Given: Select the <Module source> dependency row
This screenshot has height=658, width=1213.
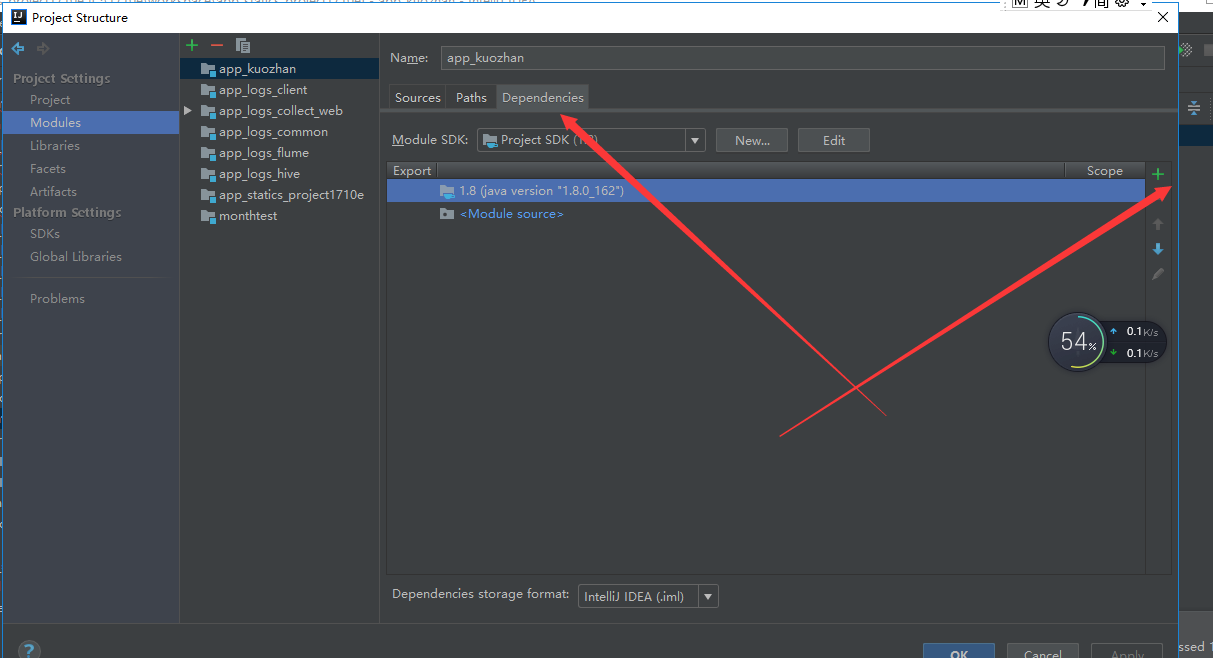Looking at the screenshot, I should (x=766, y=213).
